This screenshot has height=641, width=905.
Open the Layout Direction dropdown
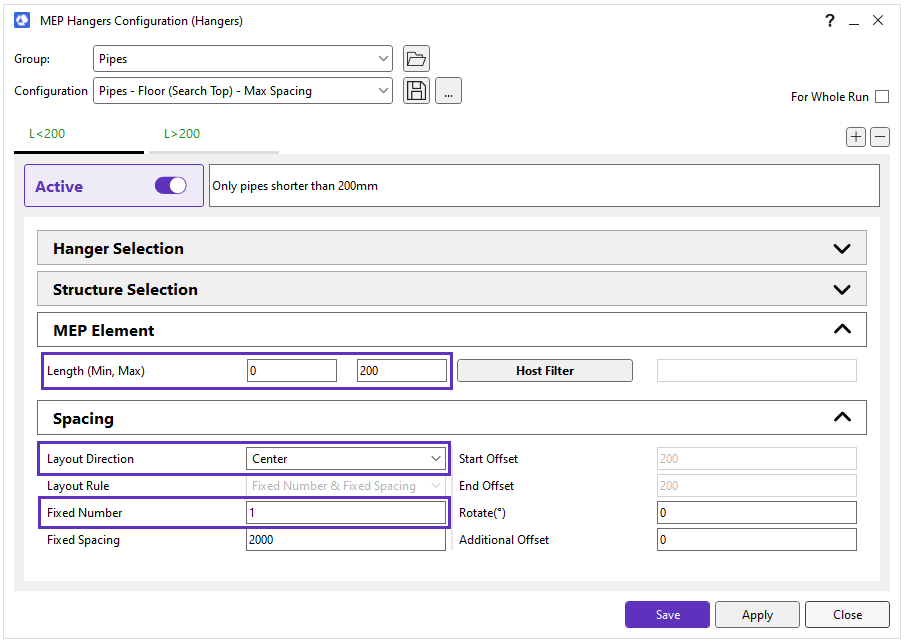[x=346, y=459]
